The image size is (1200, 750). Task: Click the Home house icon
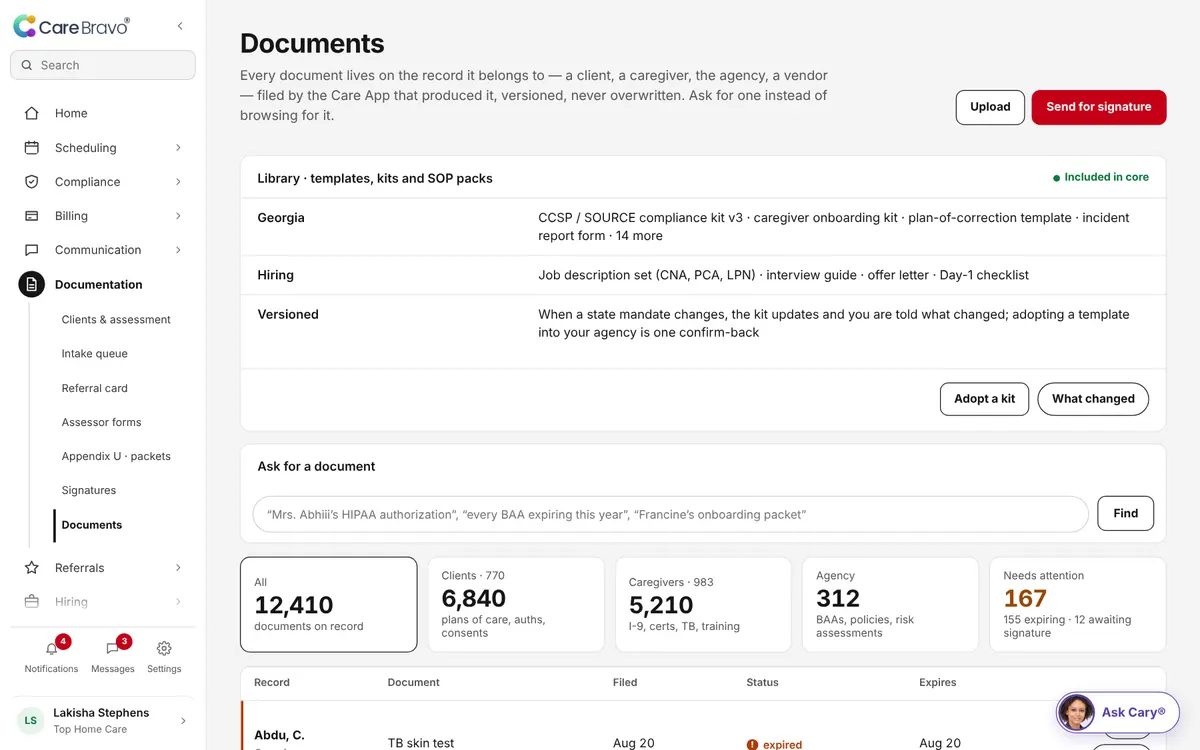point(32,113)
